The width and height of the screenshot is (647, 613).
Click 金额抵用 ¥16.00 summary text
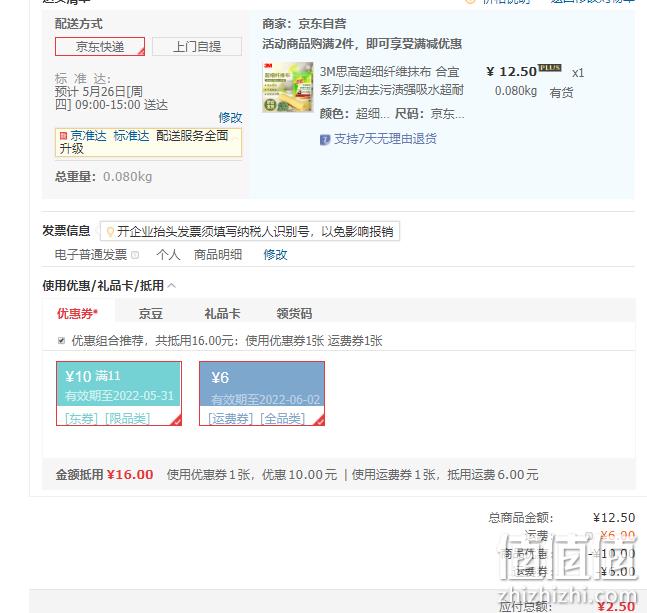point(104,474)
